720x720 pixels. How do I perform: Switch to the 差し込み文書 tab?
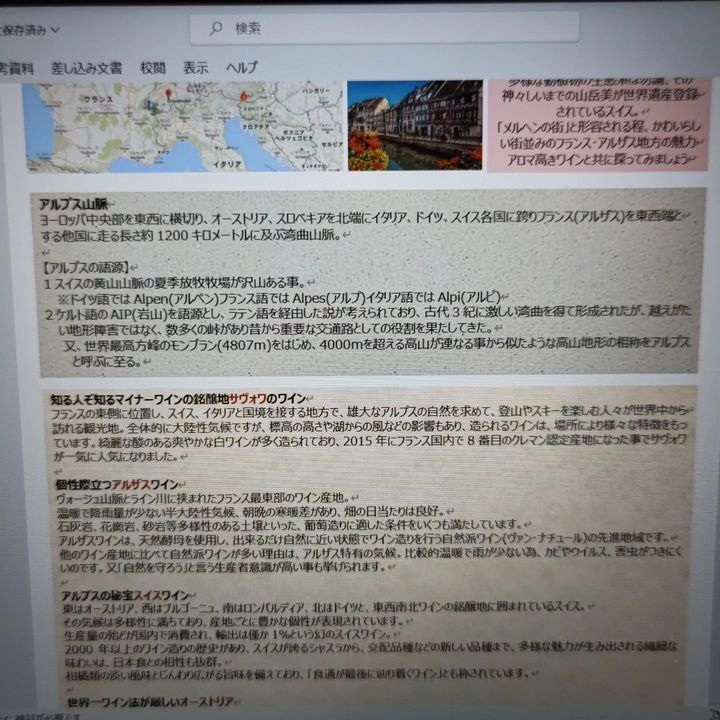[x=87, y=68]
